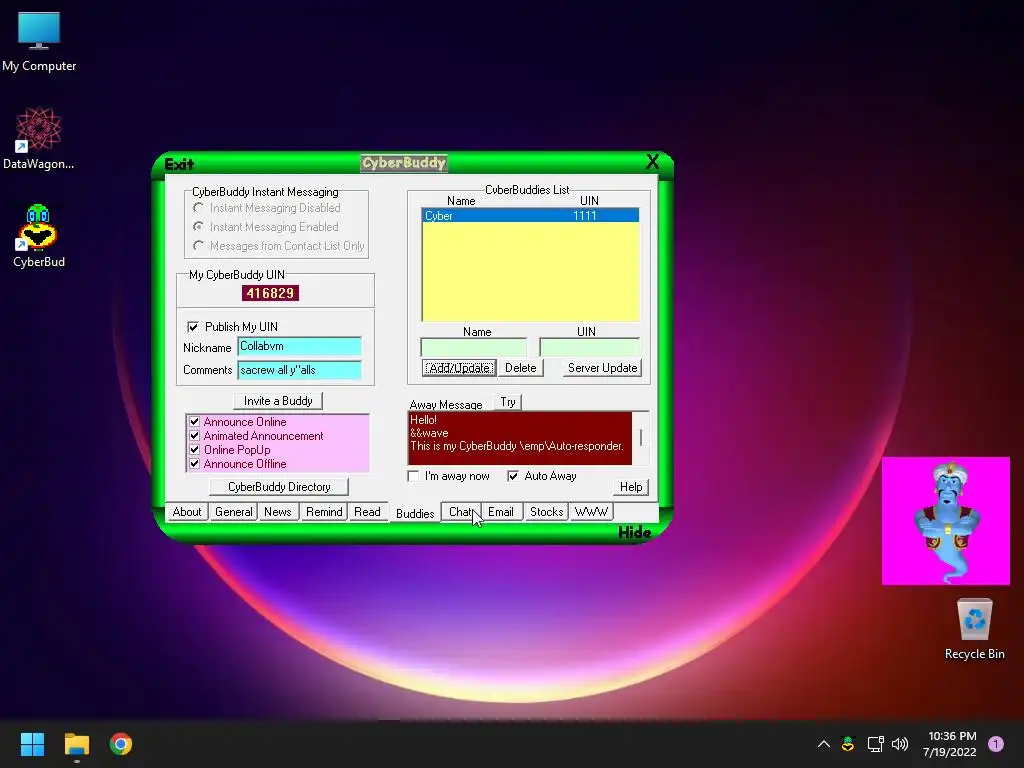Switch to the WWW tab
The width and height of the screenshot is (1024, 768).
click(x=591, y=512)
